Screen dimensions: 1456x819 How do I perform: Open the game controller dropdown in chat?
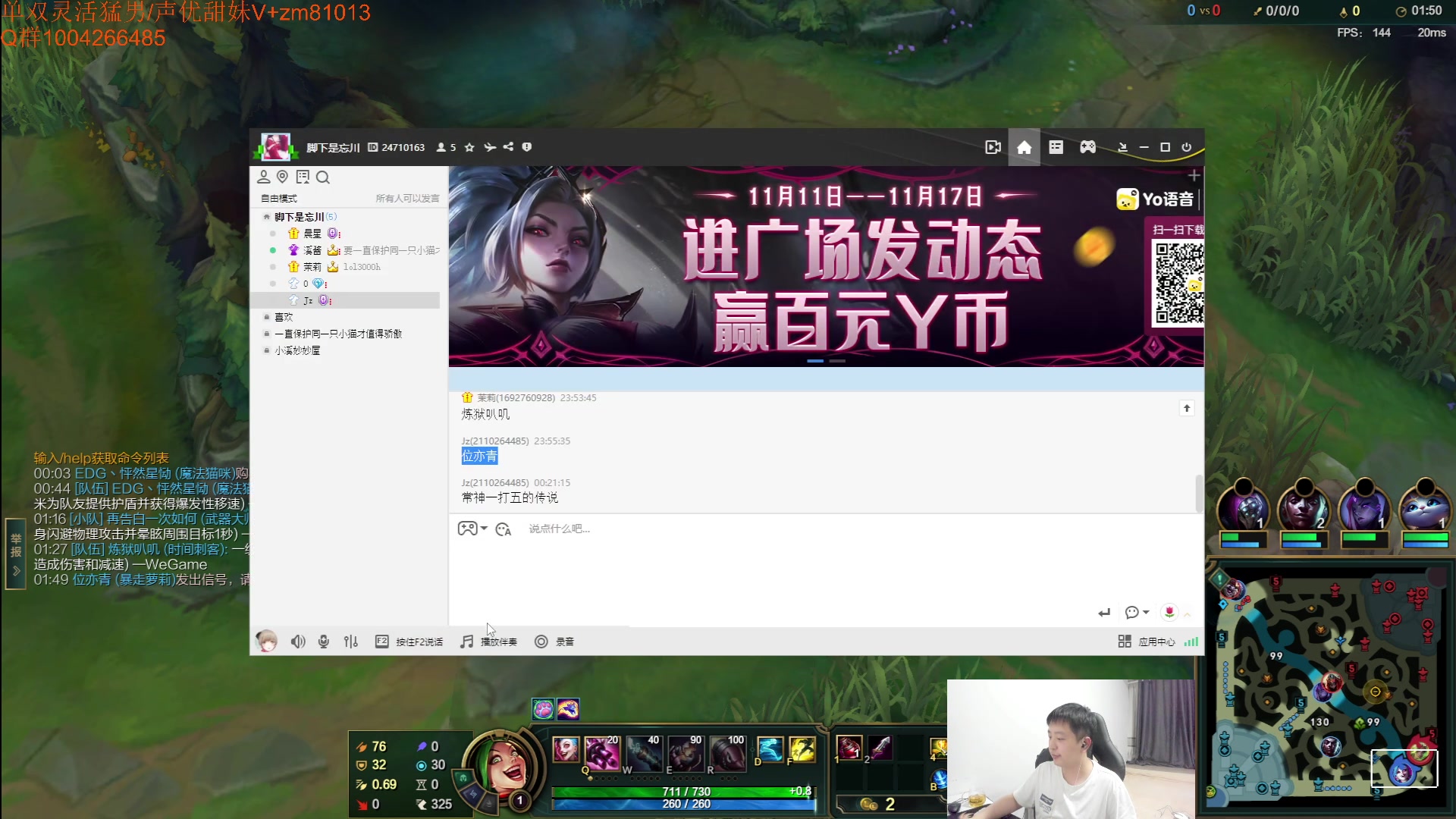point(472,529)
